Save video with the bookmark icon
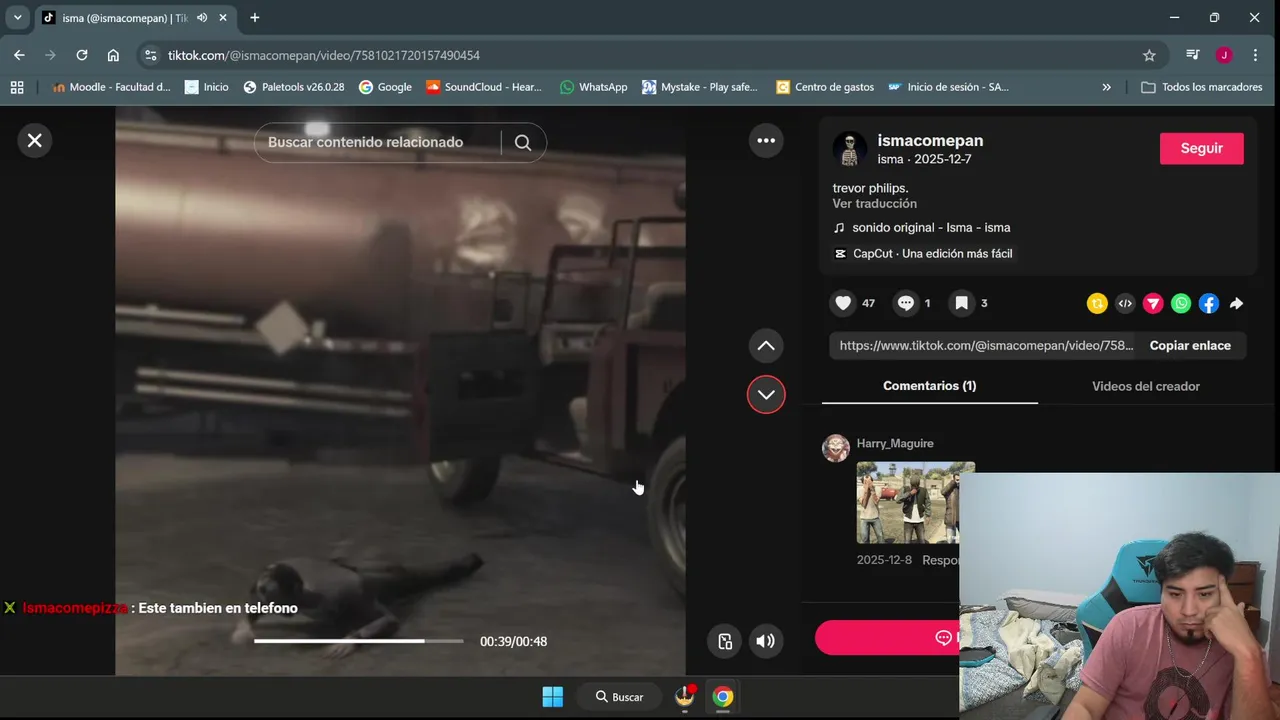Image resolution: width=1280 pixels, height=720 pixels. (961, 303)
